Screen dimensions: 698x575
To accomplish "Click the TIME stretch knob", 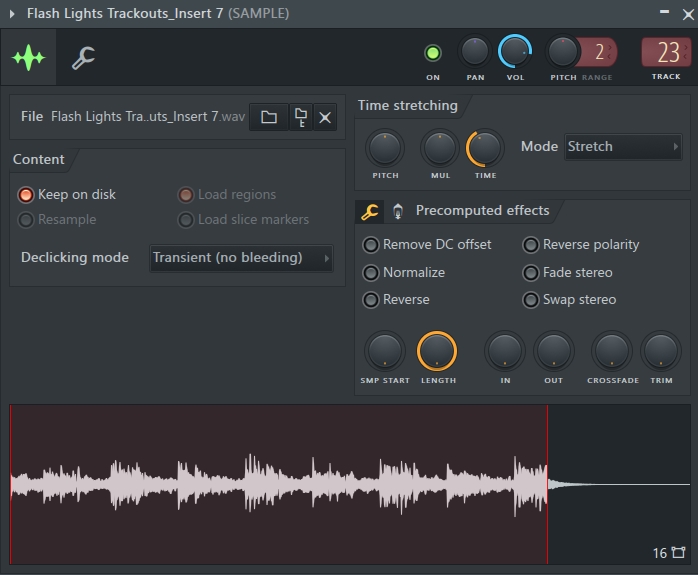I will click(x=485, y=148).
